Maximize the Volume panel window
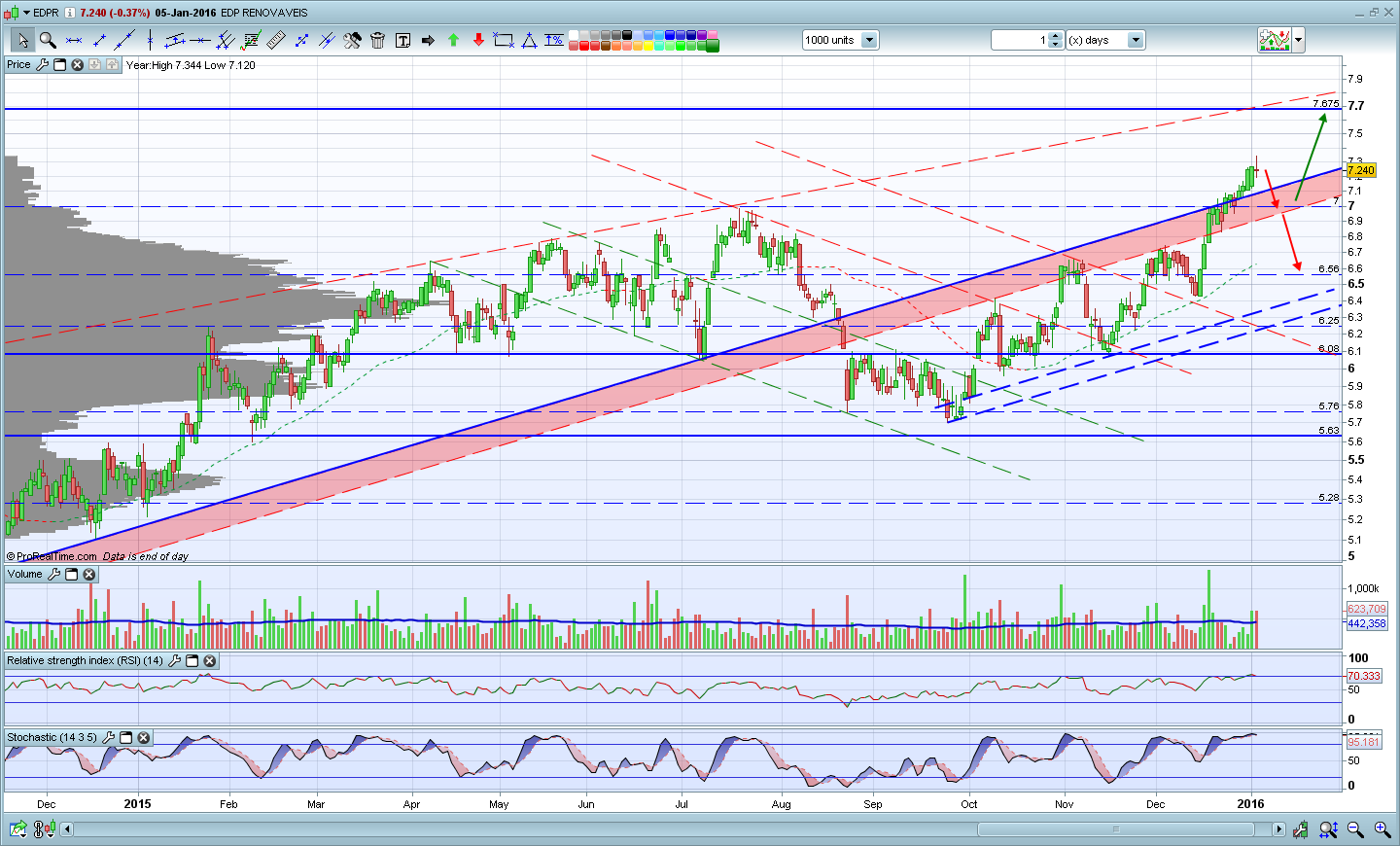The width and height of the screenshot is (1400, 846). click(72, 575)
